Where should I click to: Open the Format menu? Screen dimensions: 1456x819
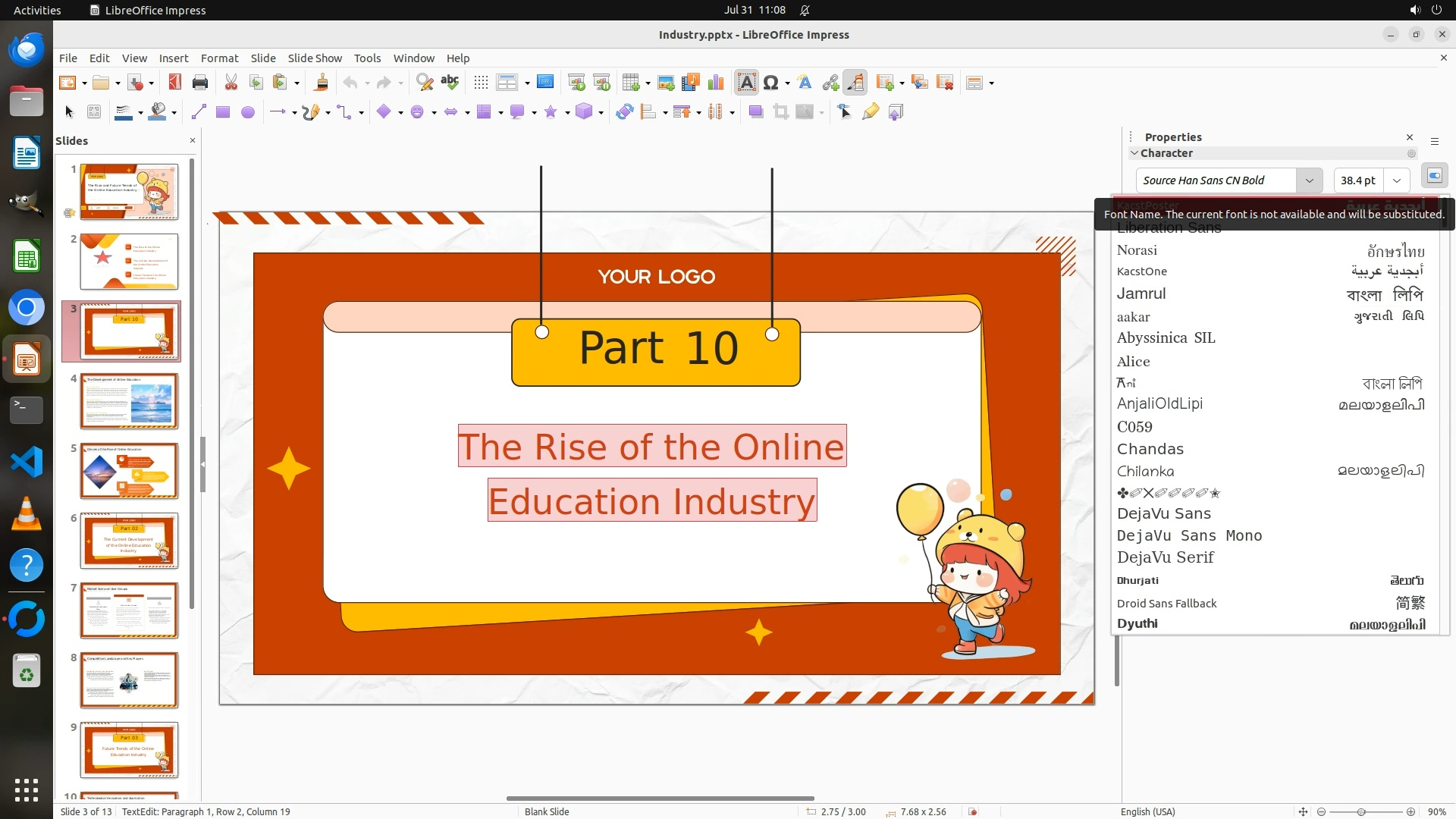click(x=219, y=58)
